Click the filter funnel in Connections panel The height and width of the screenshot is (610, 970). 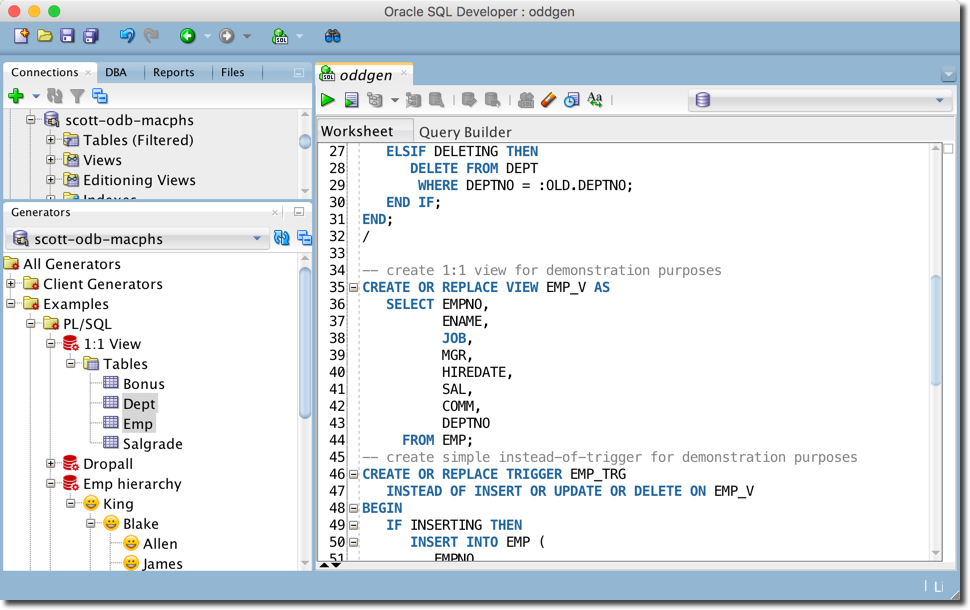[x=77, y=96]
